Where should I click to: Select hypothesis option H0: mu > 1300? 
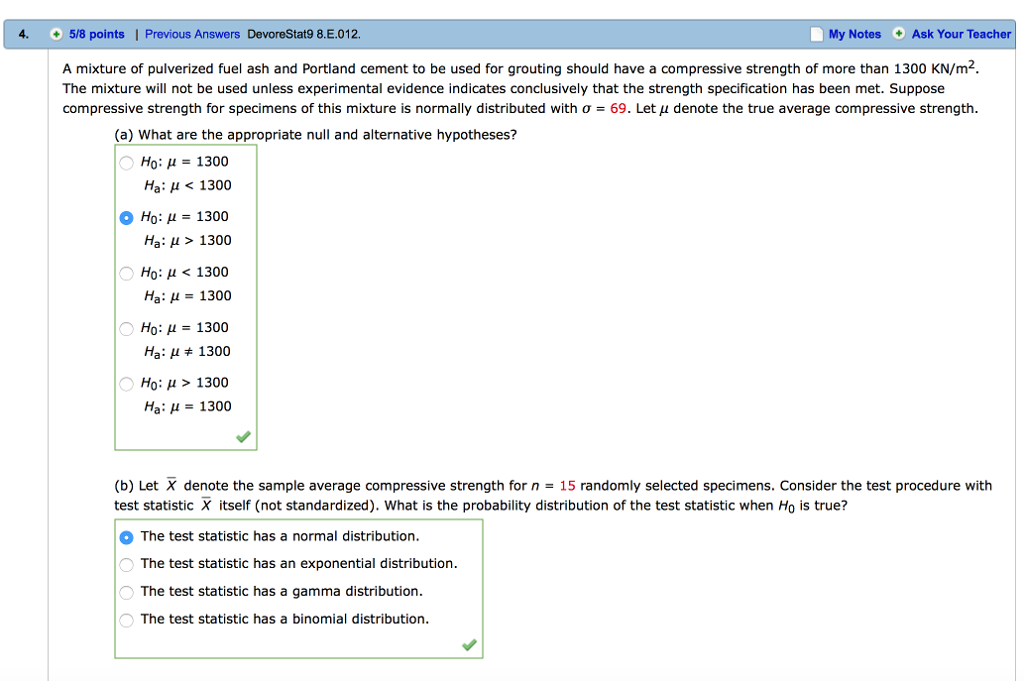coord(126,383)
